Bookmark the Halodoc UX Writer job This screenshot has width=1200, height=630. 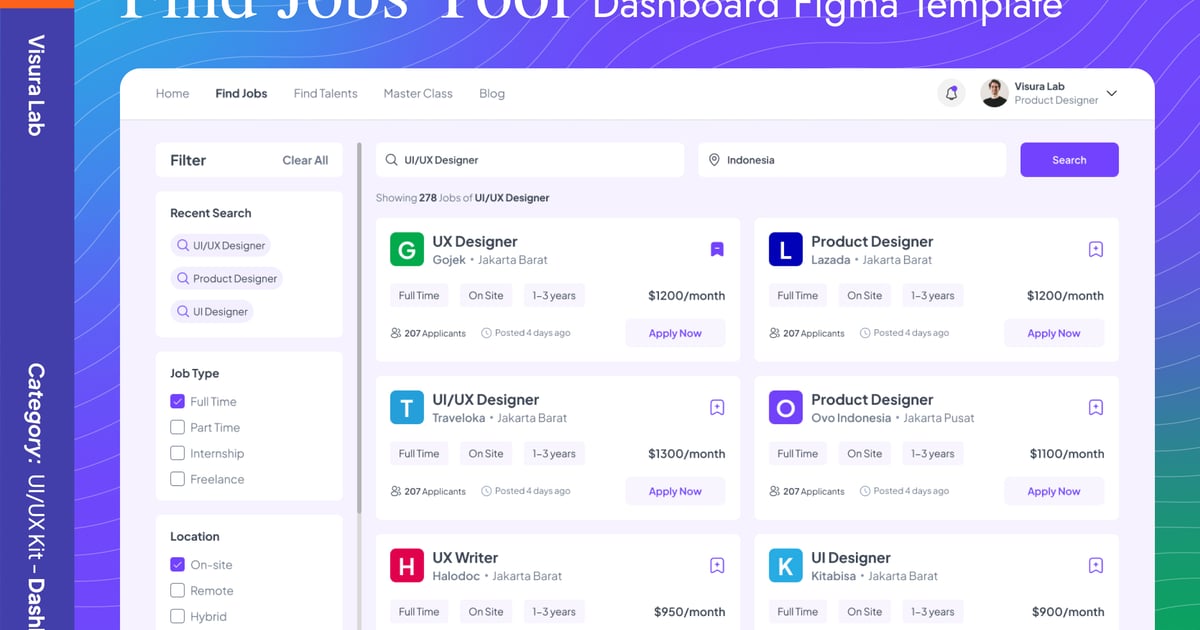tap(717, 566)
